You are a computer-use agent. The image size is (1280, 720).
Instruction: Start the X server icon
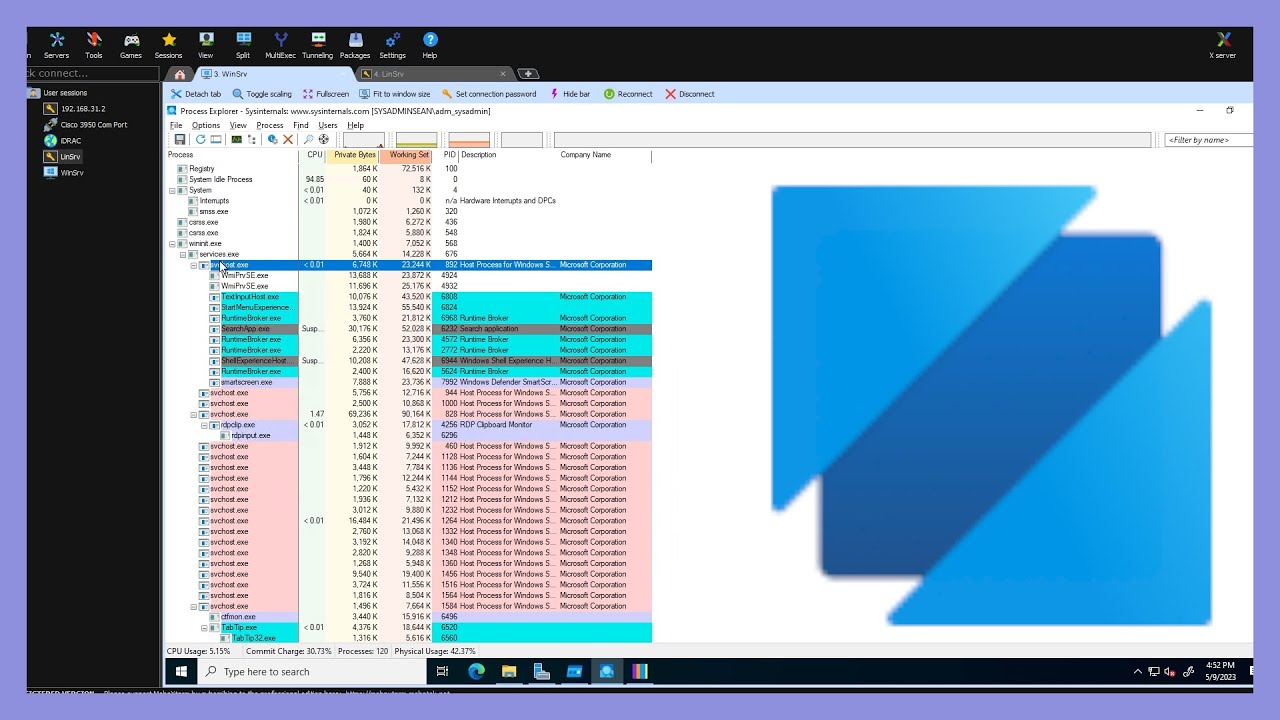tap(1223, 45)
